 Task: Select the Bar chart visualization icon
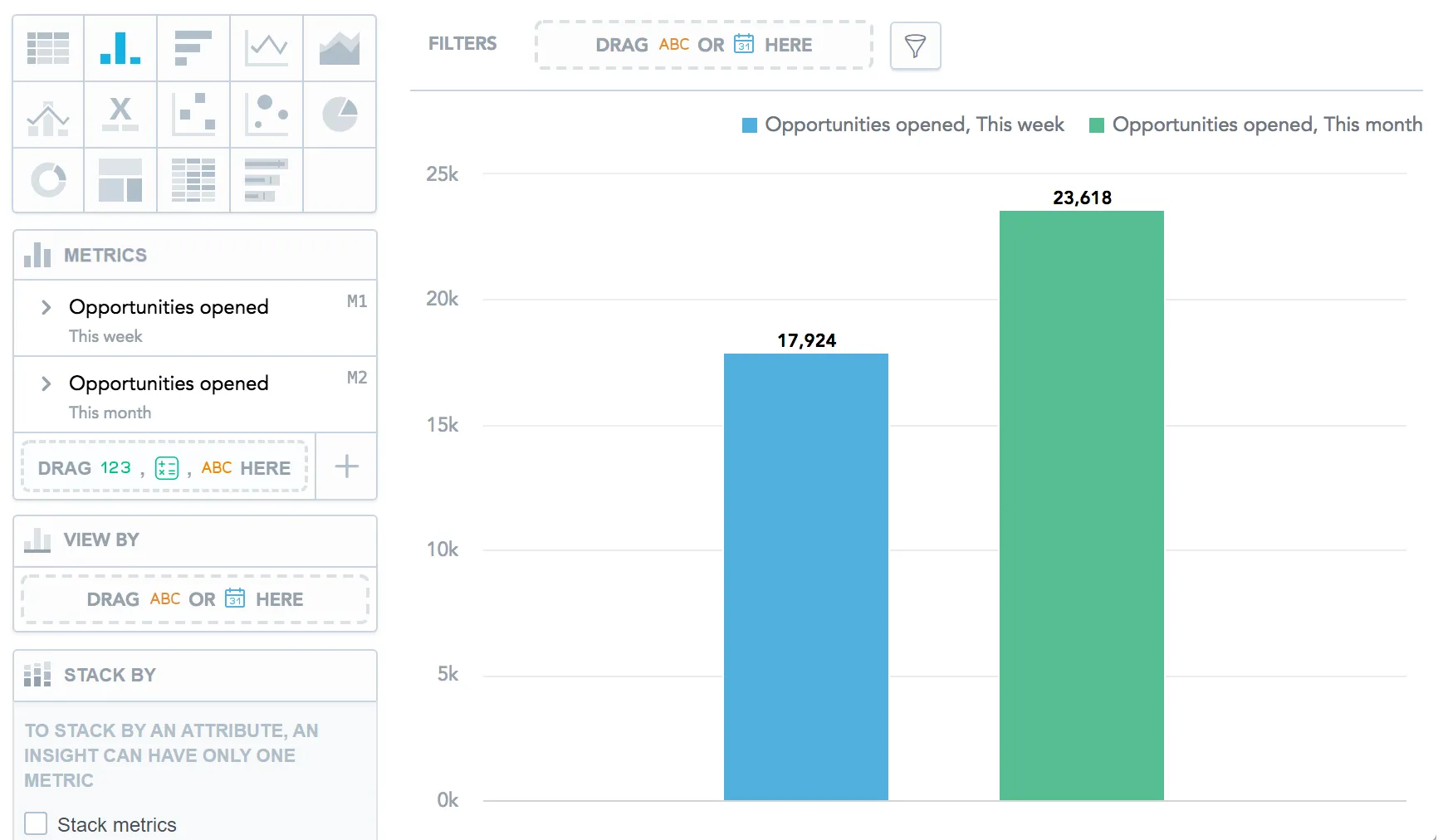click(120, 47)
